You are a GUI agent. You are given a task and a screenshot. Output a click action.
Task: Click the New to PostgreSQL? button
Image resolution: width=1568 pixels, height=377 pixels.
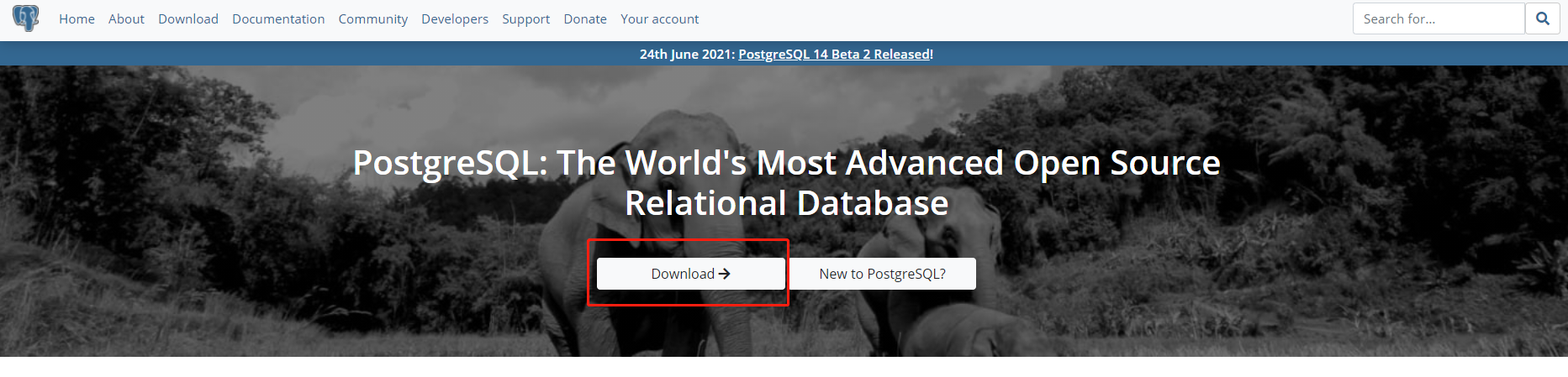883,274
